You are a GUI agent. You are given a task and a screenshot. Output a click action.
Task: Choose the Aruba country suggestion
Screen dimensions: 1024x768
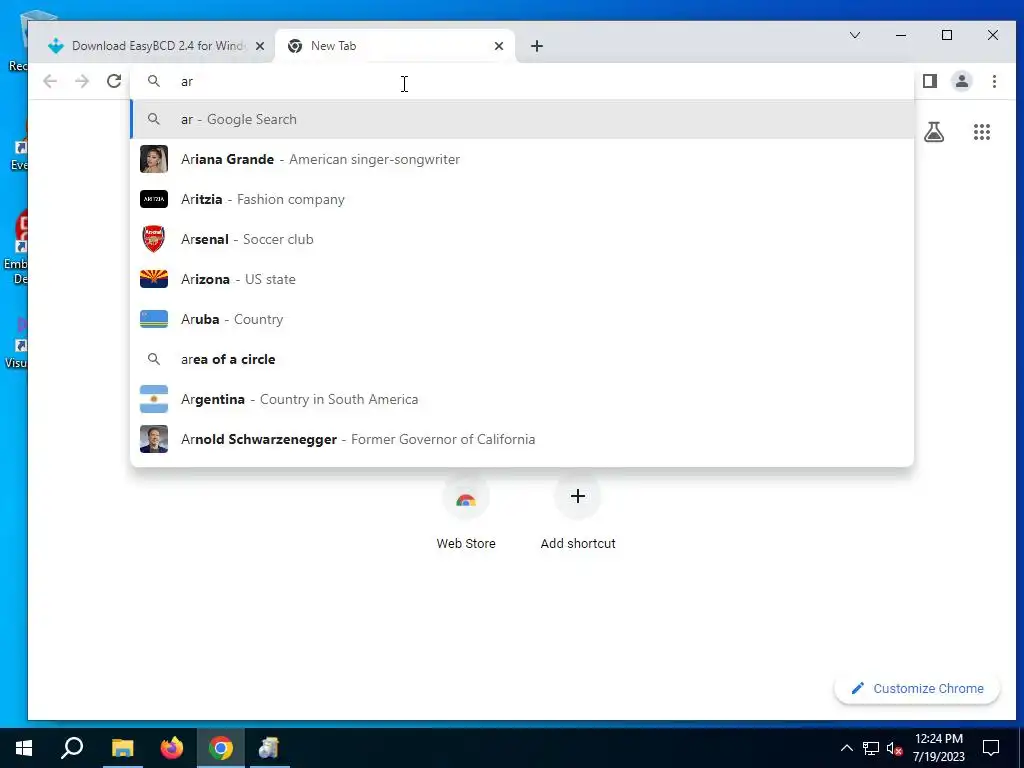click(x=522, y=319)
